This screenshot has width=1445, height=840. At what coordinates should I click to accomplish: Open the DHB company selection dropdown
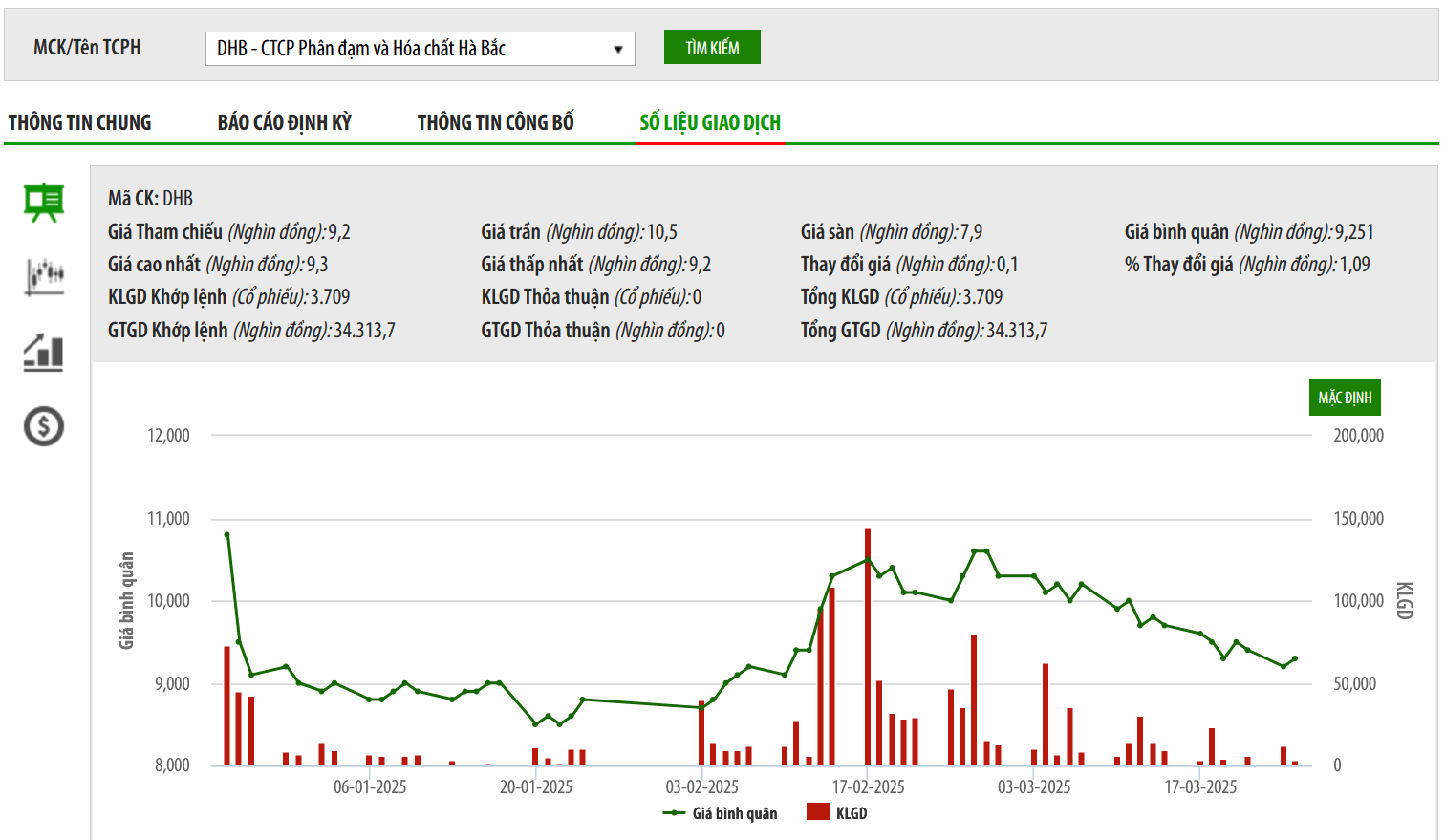click(411, 49)
